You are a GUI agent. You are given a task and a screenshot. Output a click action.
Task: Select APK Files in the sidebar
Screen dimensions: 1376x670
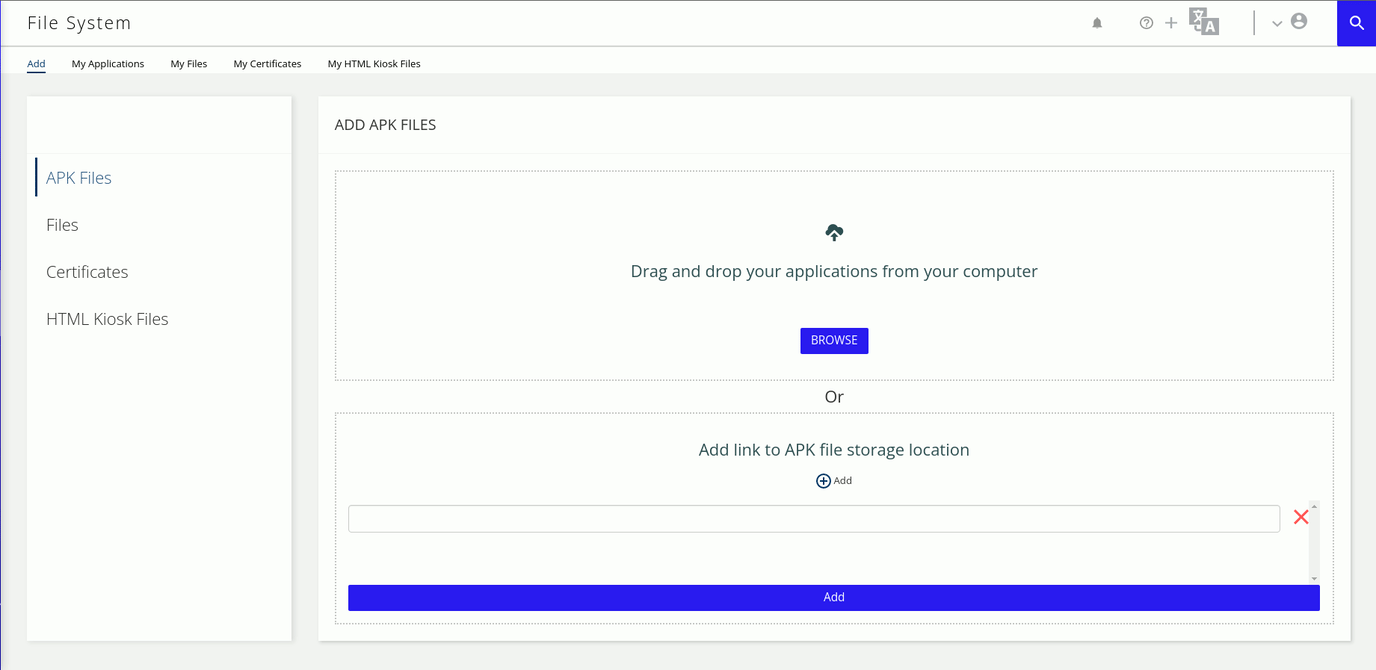[x=79, y=178]
